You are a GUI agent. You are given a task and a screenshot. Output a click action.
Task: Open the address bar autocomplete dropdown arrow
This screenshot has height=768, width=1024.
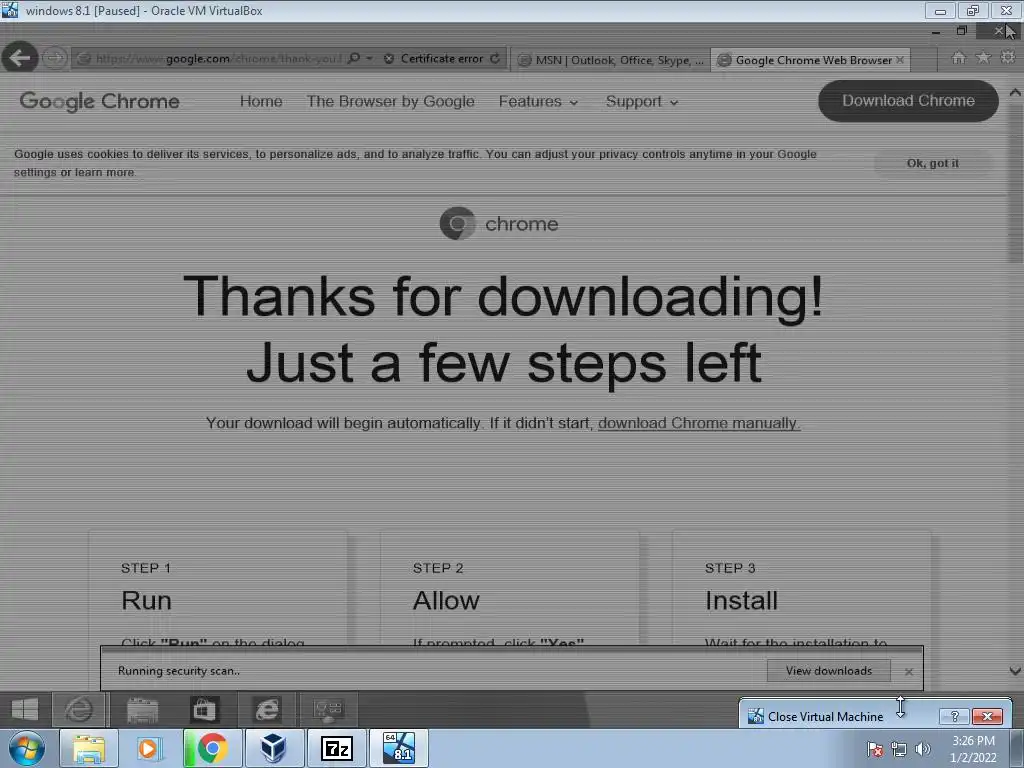click(370, 58)
